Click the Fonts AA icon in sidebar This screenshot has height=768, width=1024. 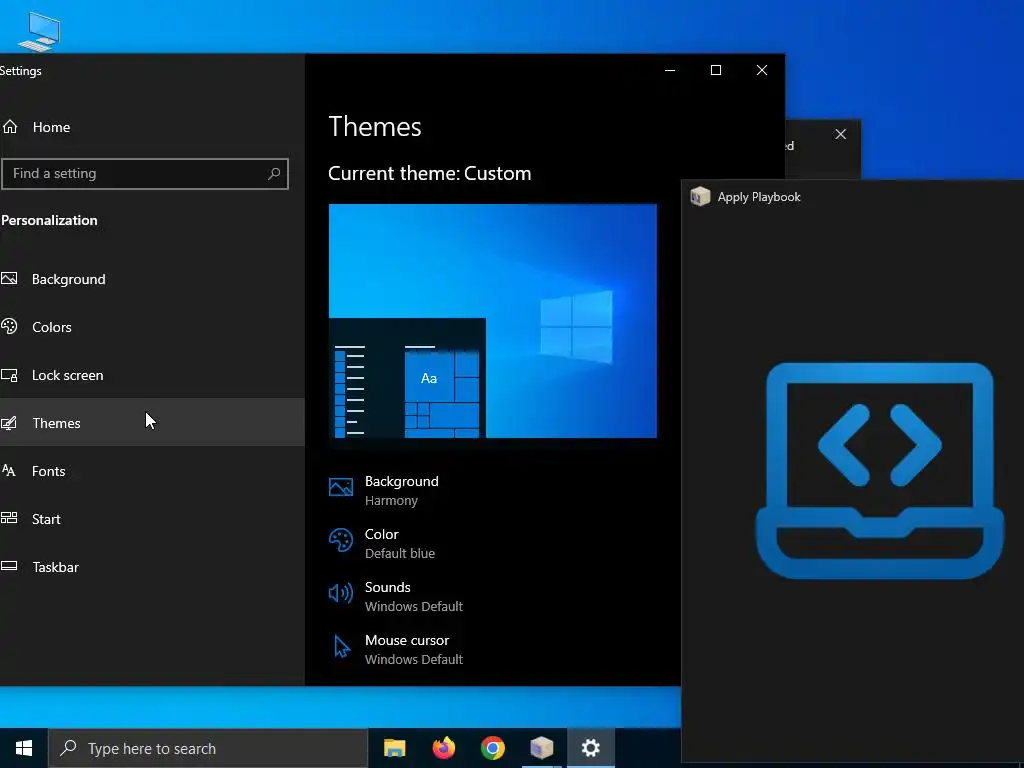[x=9, y=470]
